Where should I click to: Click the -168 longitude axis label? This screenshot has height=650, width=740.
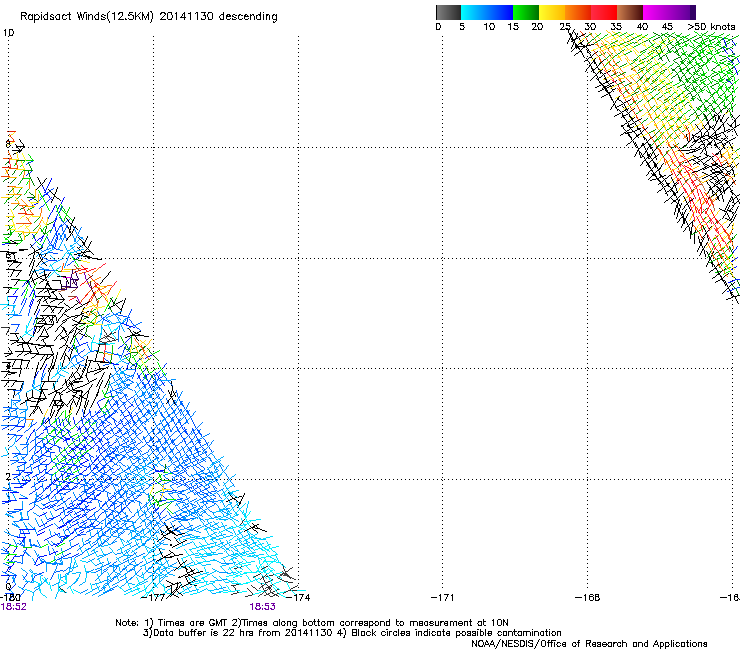pos(588,598)
